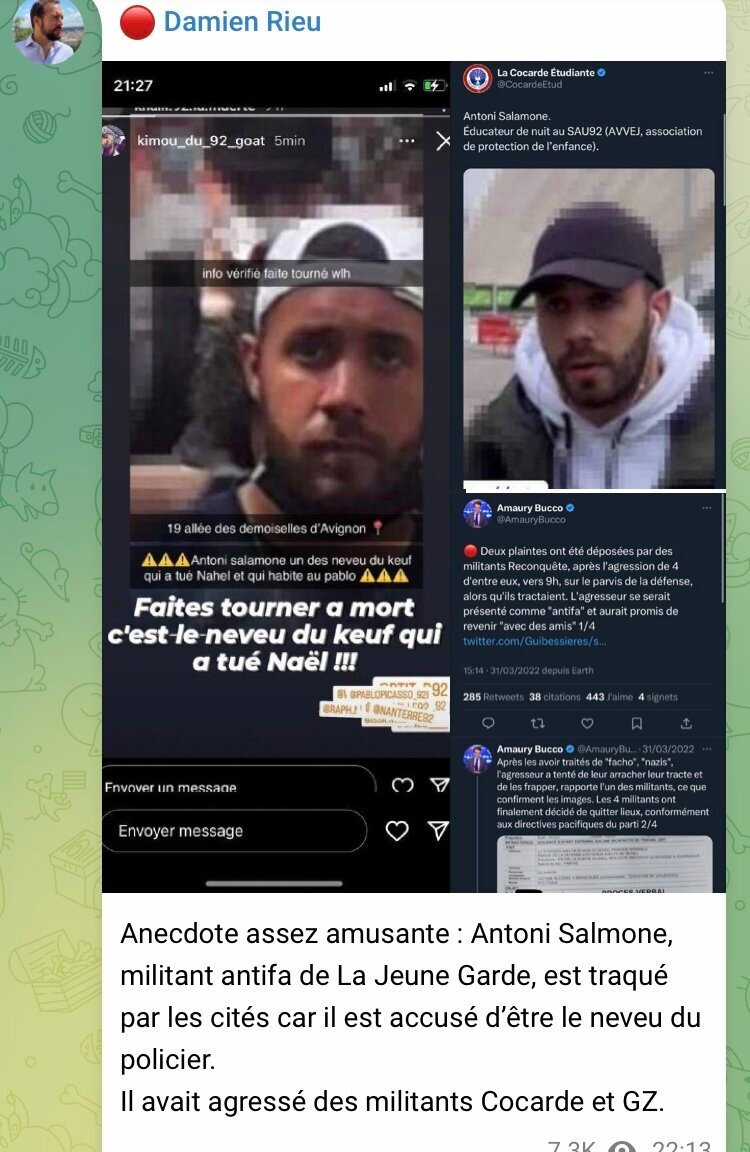
Task: Like the story with the heart icon
Action: (x=397, y=831)
